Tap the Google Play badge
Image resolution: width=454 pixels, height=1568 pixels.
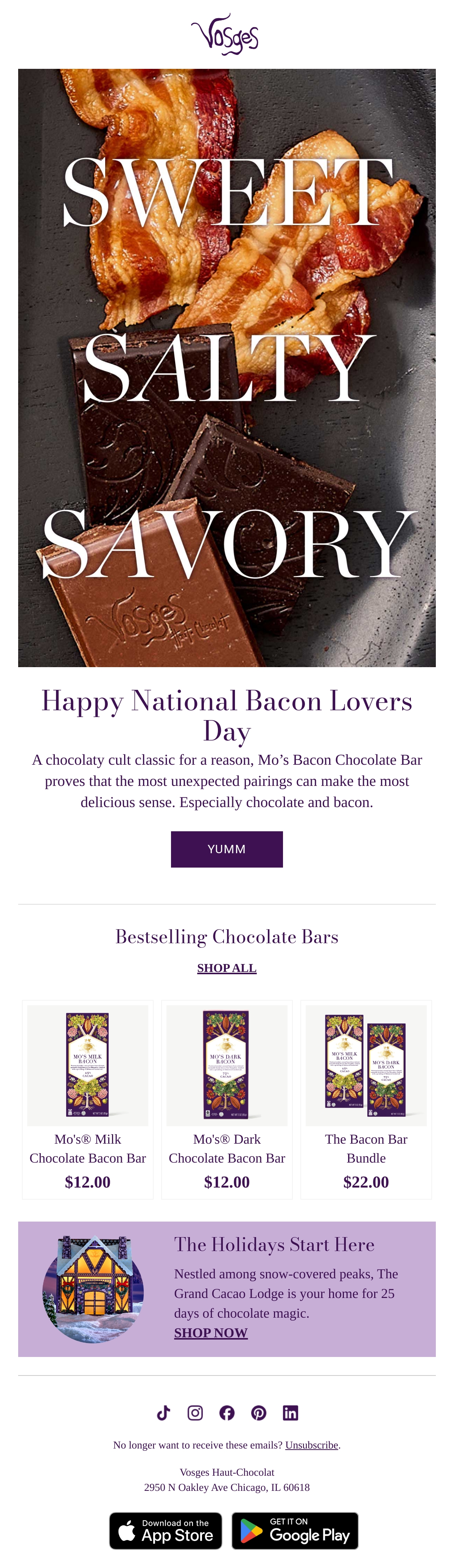pos(295,1530)
